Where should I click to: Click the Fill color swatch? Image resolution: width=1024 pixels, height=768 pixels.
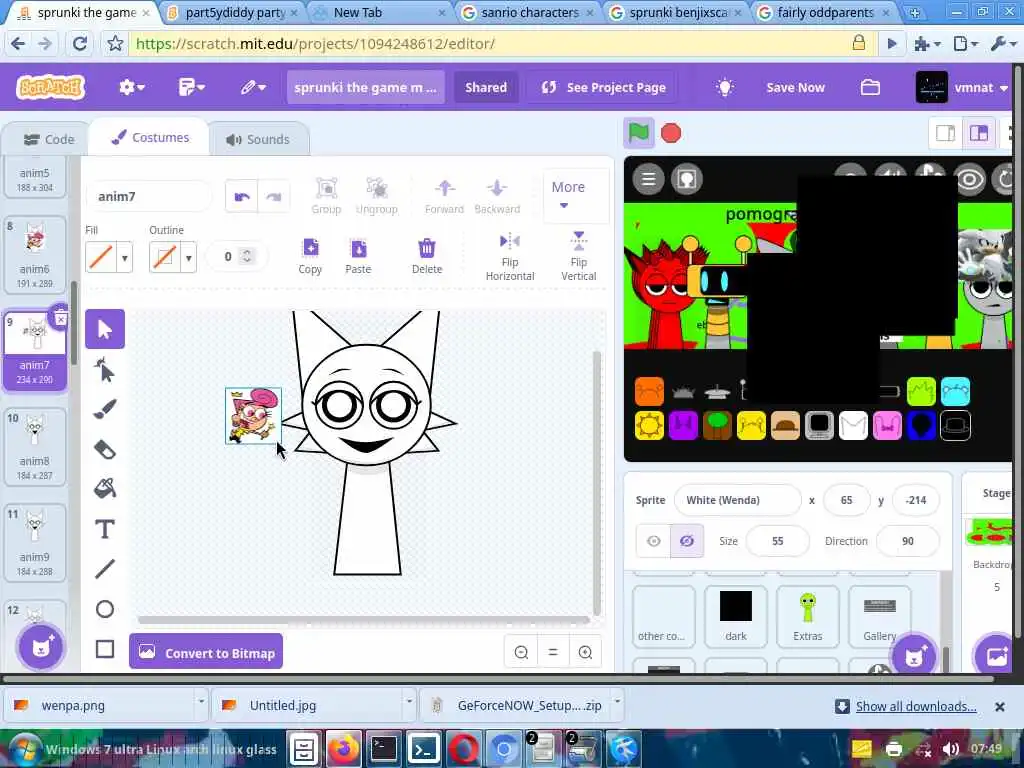pyautogui.click(x=101, y=258)
